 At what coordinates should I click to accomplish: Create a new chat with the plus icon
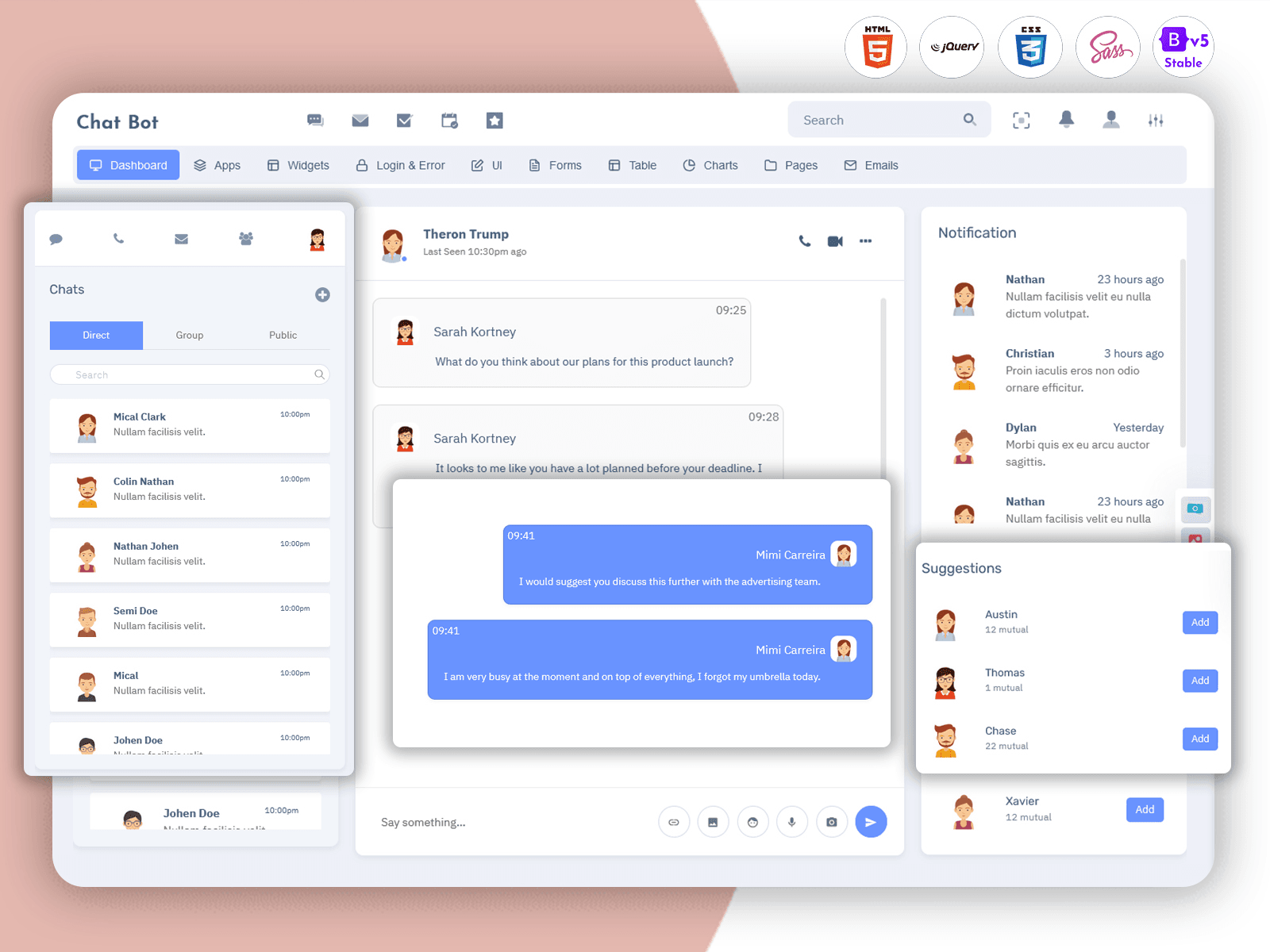point(322,294)
